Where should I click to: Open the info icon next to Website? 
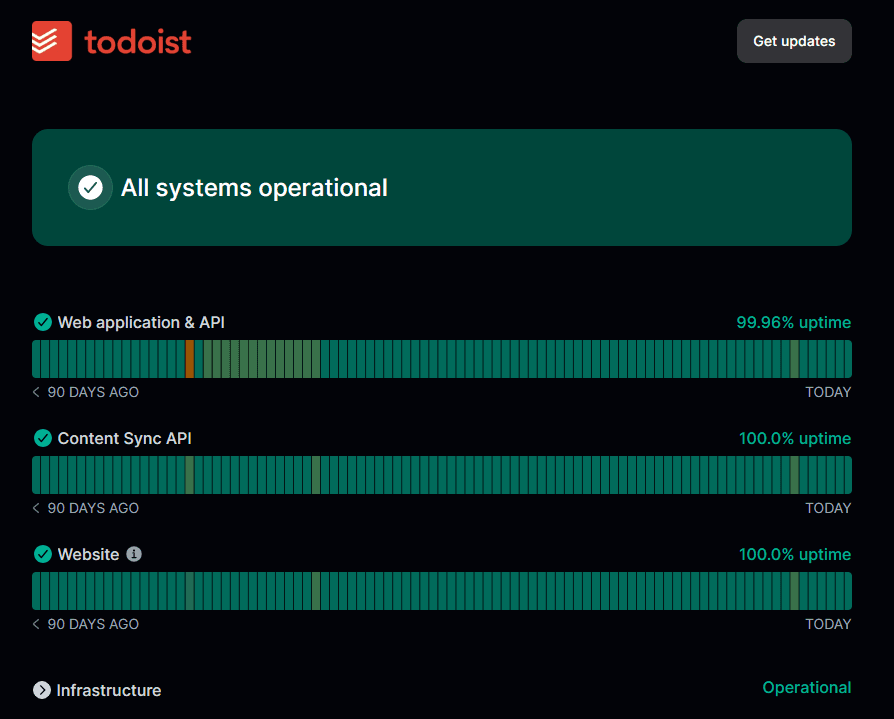click(x=133, y=554)
